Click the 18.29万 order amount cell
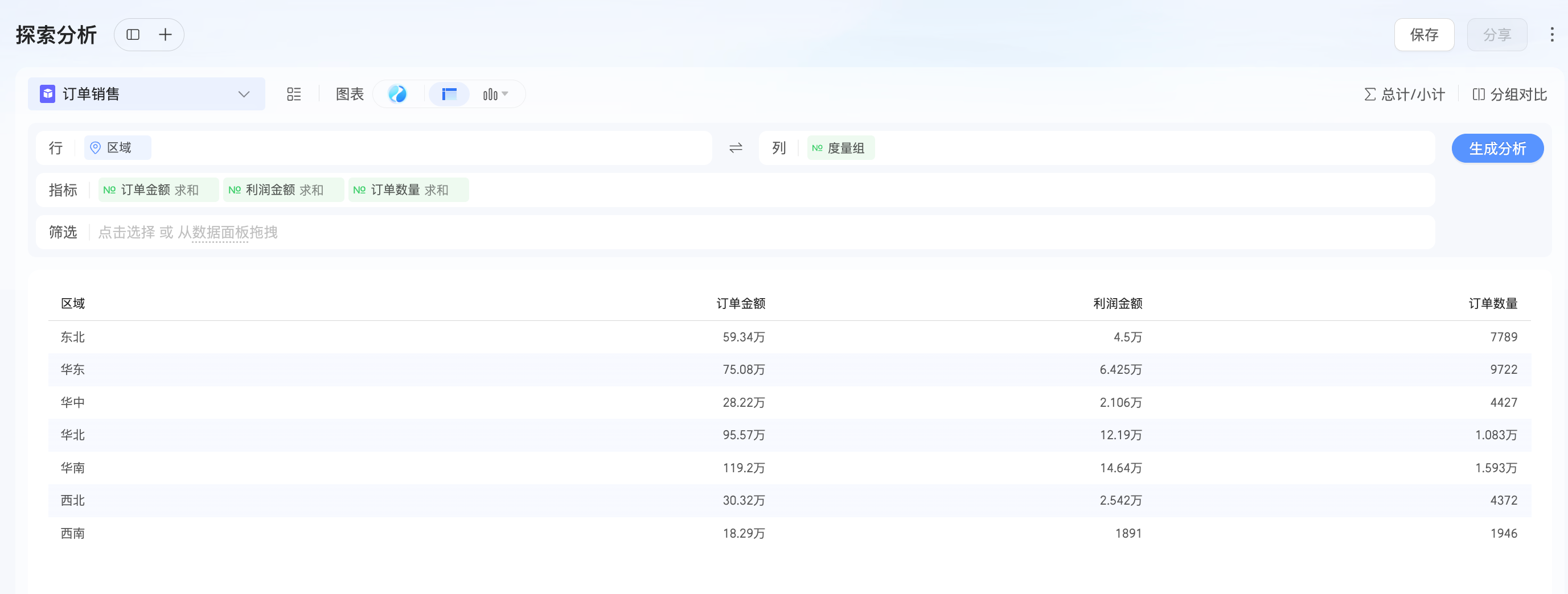The width and height of the screenshot is (1568, 594). (744, 533)
